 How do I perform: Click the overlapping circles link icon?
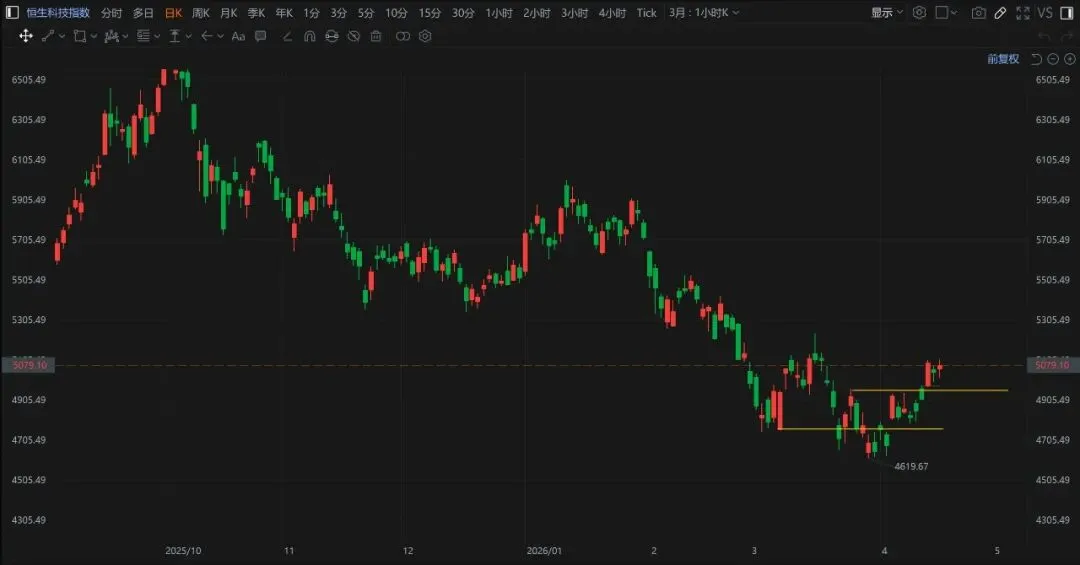(x=402, y=36)
